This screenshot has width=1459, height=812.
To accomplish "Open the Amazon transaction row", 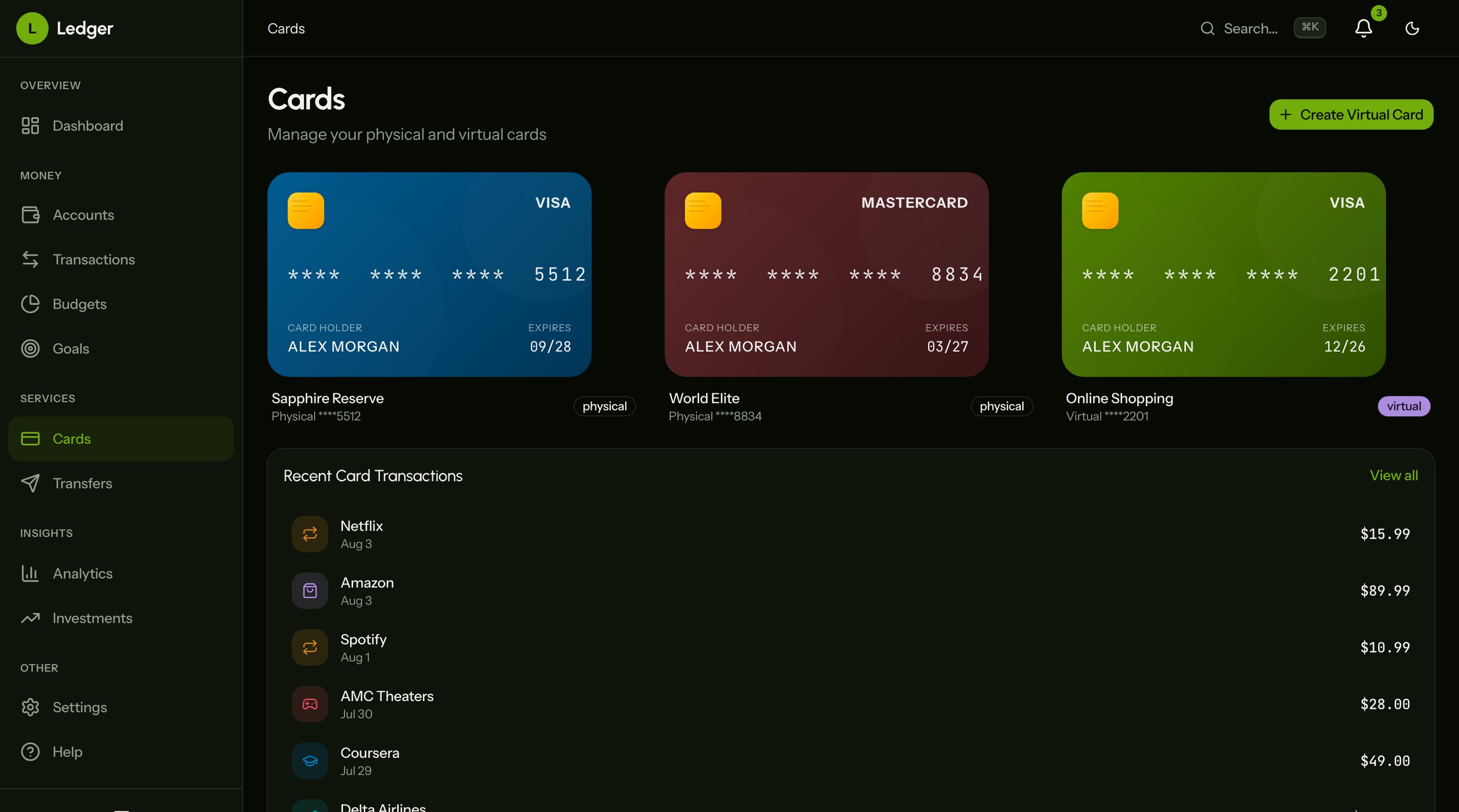I will tap(851, 591).
